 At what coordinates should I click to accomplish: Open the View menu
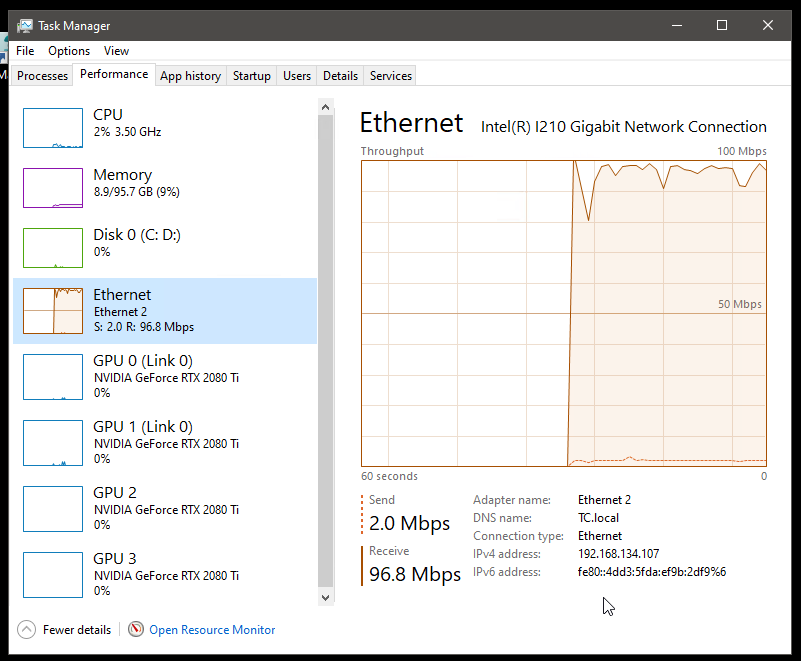116,51
